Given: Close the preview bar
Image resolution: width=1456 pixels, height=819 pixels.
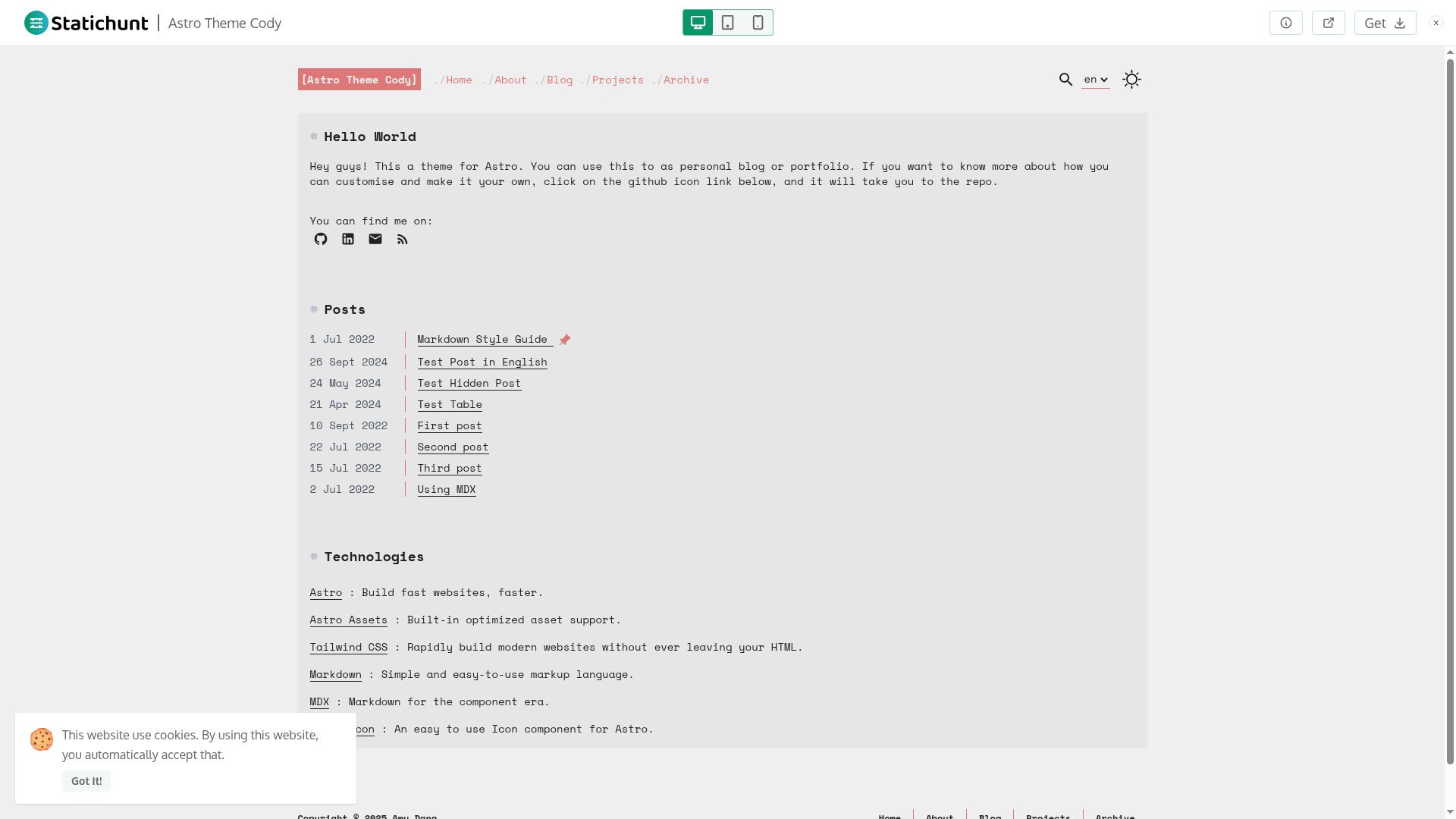Looking at the screenshot, I should pos(1436,23).
